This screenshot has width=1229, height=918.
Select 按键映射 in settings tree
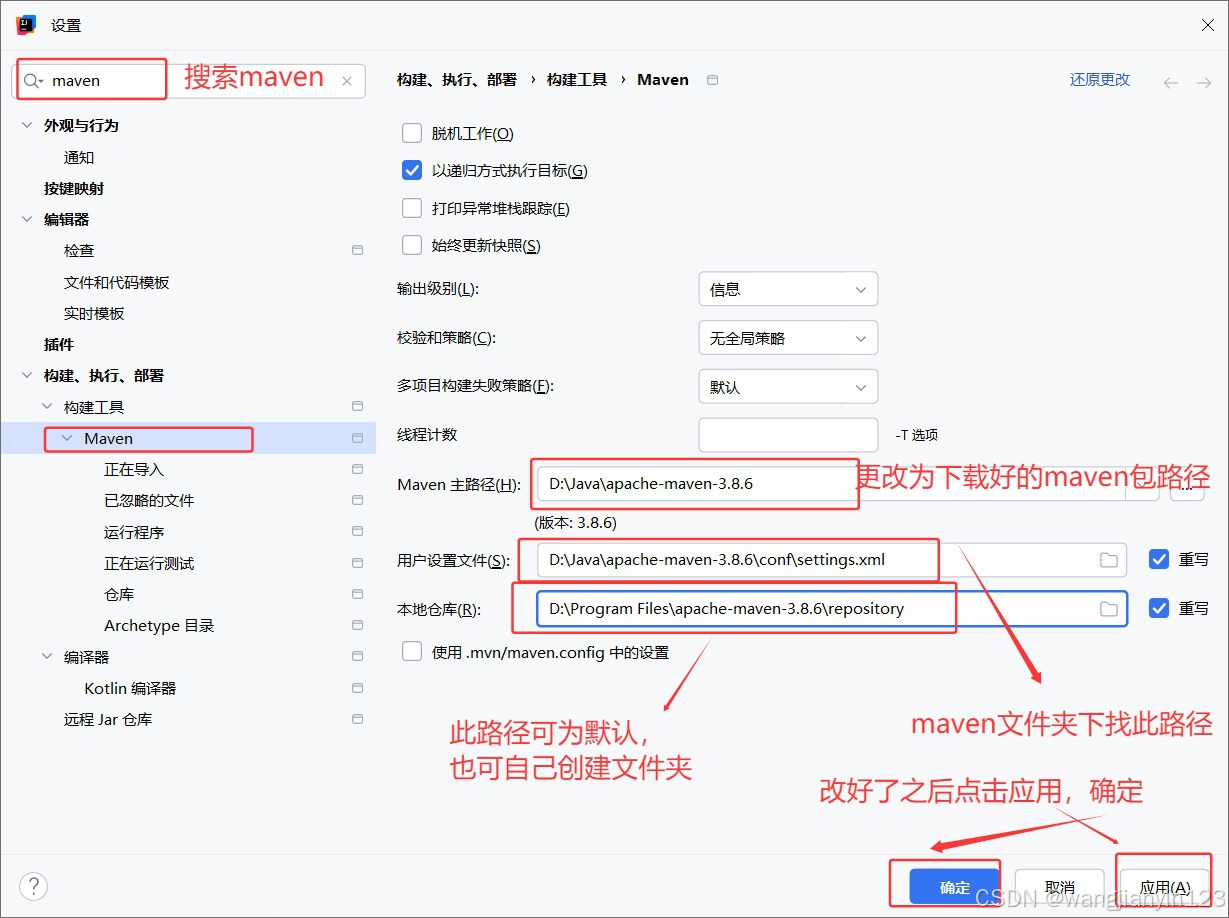pos(74,188)
